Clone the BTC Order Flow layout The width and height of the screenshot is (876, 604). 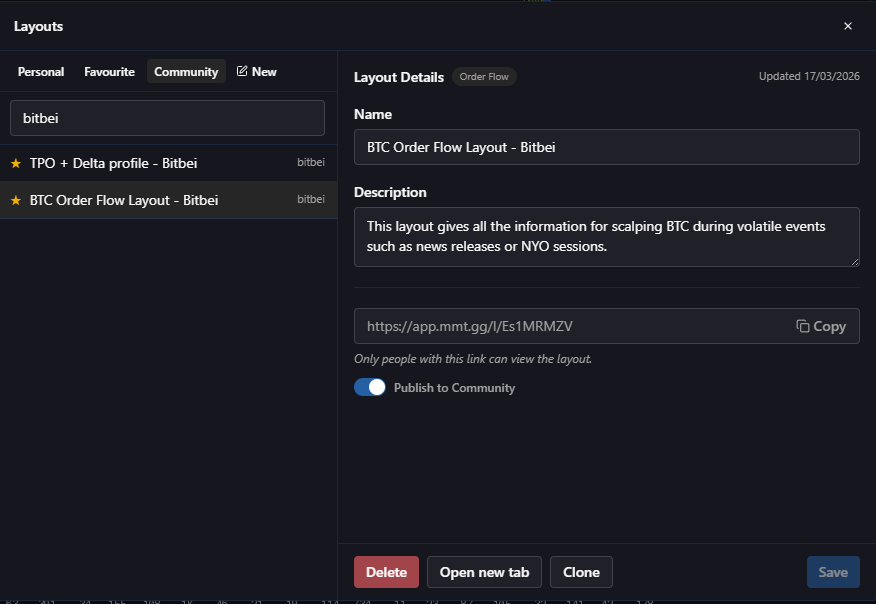pos(581,572)
